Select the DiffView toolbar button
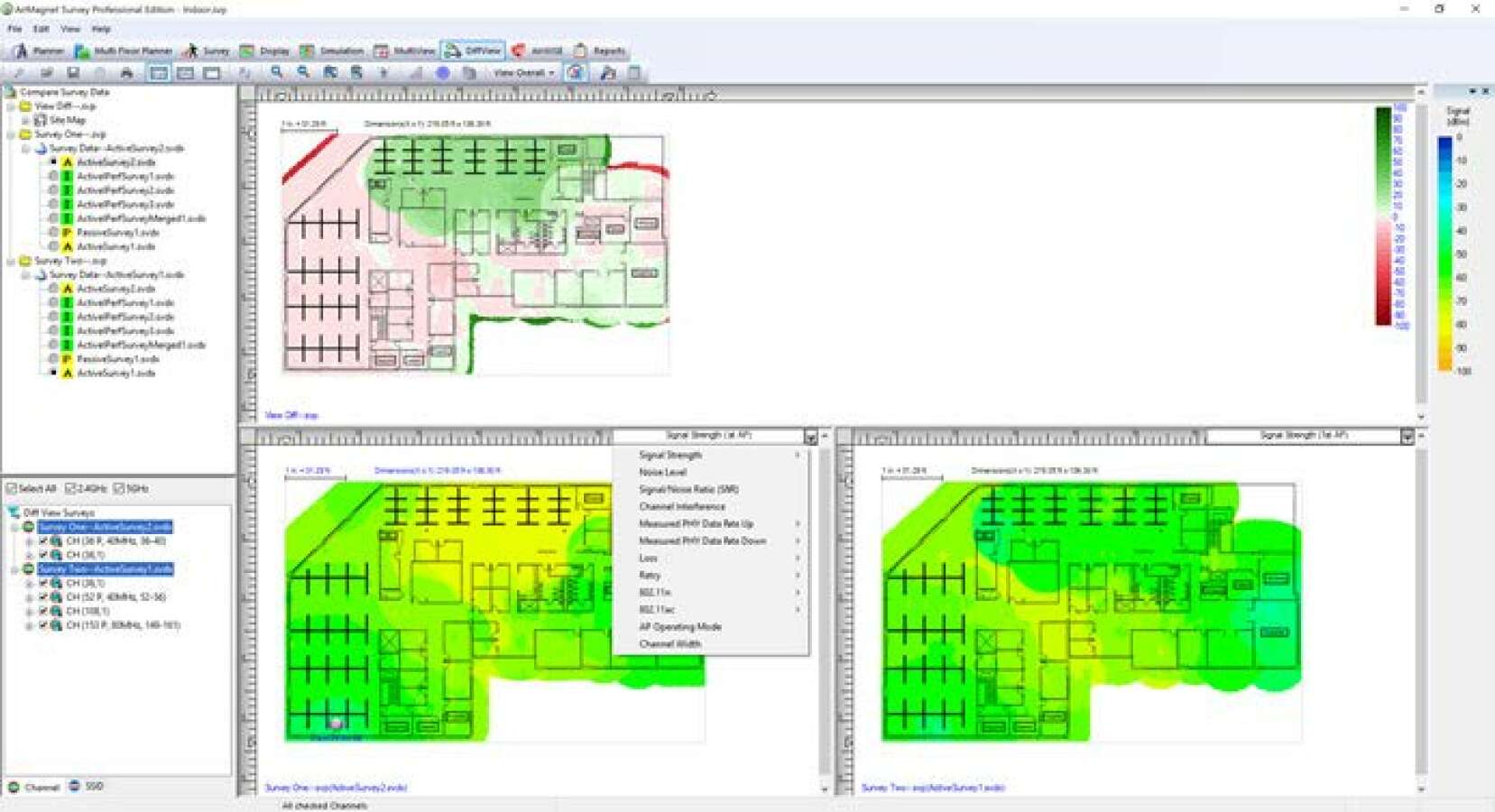This screenshot has width=1495, height=812. [473, 51]
